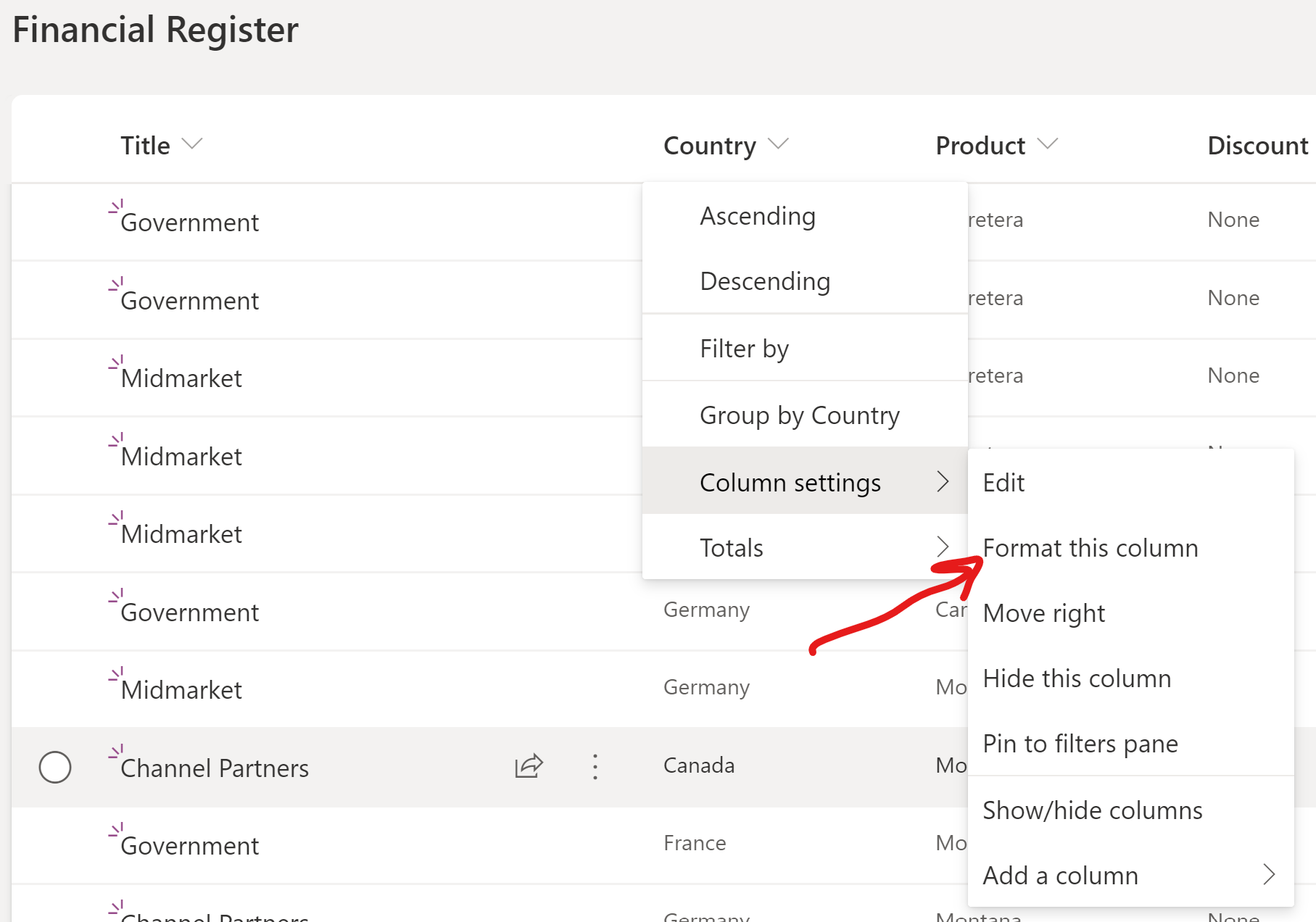Viewport: 1316px width, 922px height.
Task: Select Ascending sort for Country
Action: coord(757,215)
